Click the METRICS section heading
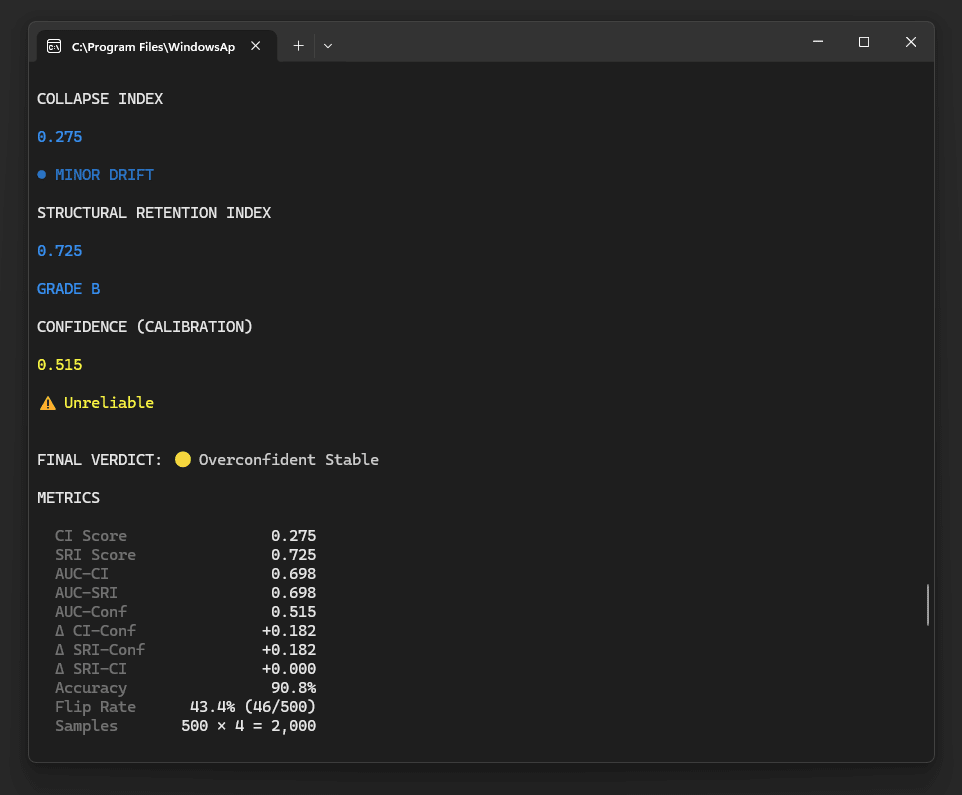This screenshot has width=962, height=795. [68, 498]
